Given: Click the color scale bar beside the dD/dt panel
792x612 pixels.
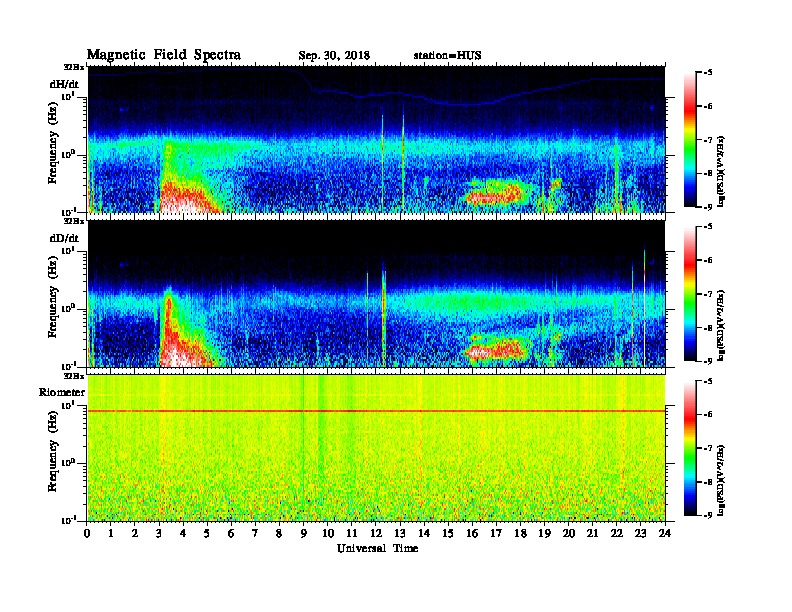Looking at the screenshot, I should (x=690, y=294).
